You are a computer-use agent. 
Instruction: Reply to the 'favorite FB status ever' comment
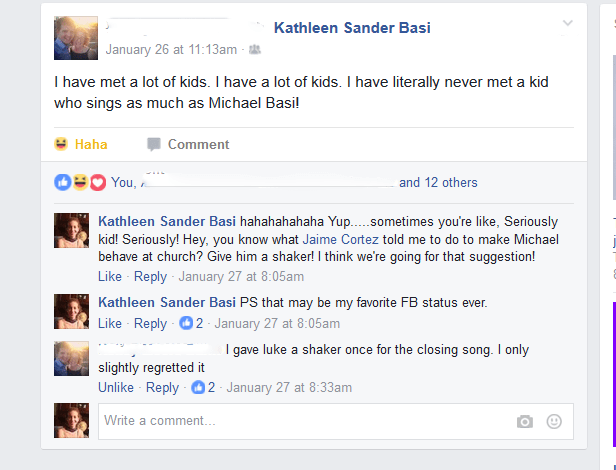150,323
